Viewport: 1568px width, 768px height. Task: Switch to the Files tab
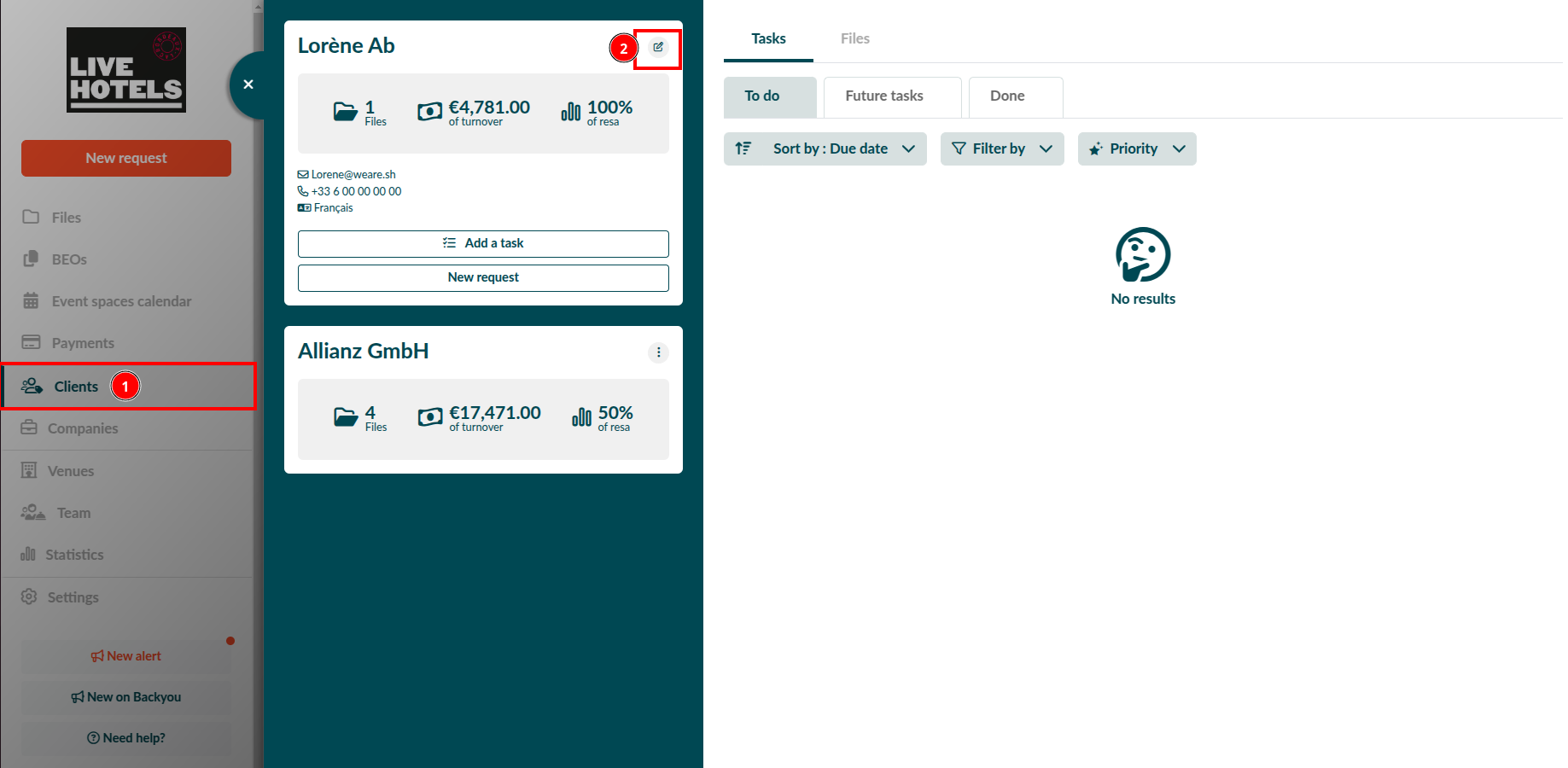854,38
